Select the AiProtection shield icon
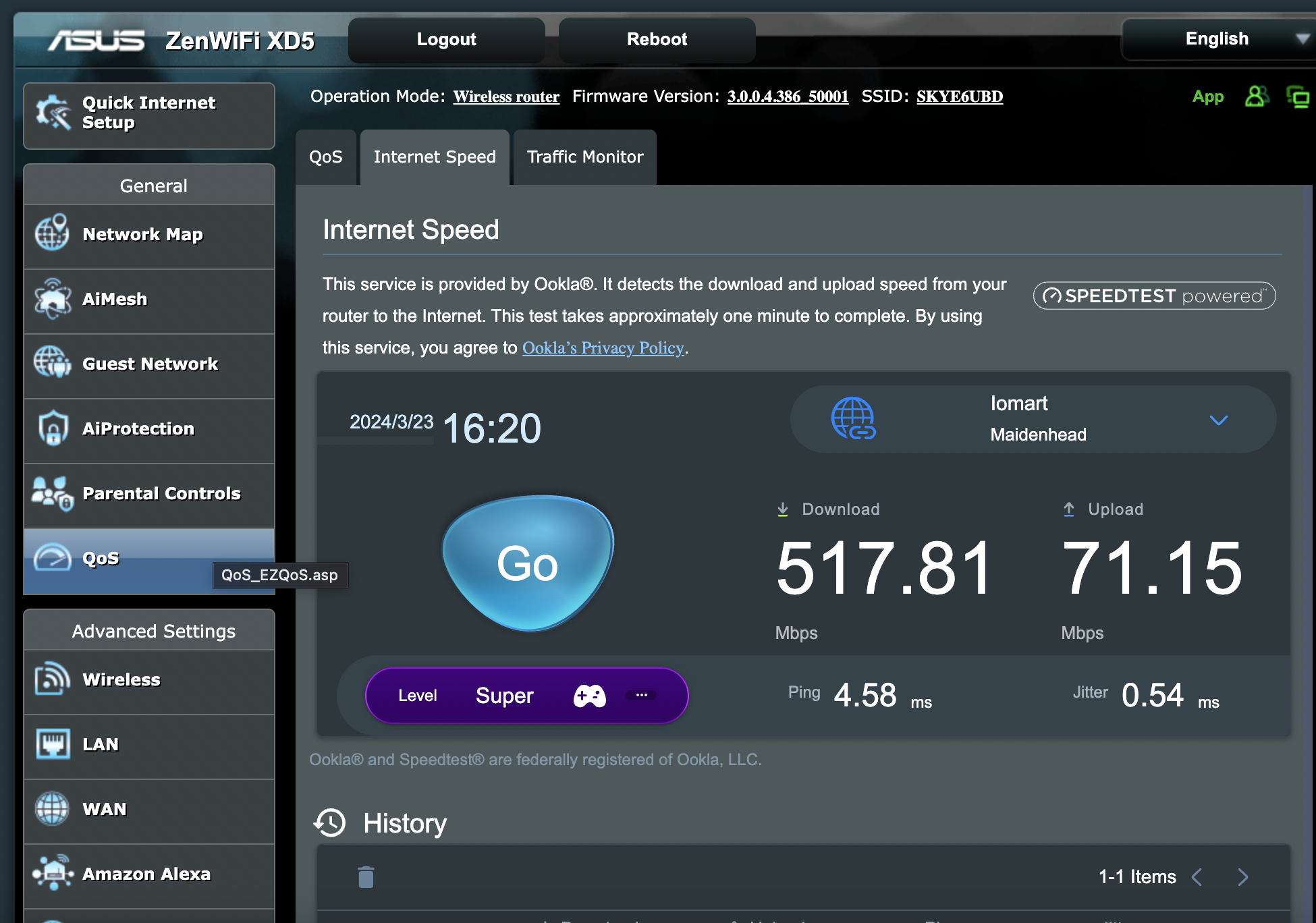The image size is (1316, 923). click(52, 428)
